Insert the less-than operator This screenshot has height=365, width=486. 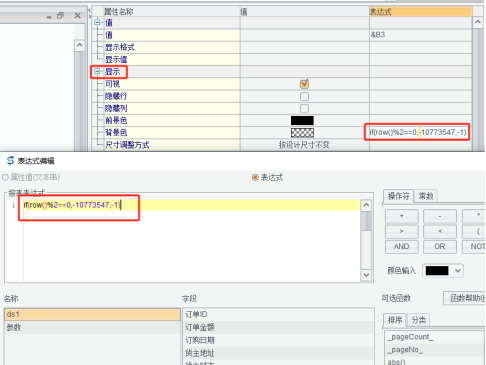point(440,231)
